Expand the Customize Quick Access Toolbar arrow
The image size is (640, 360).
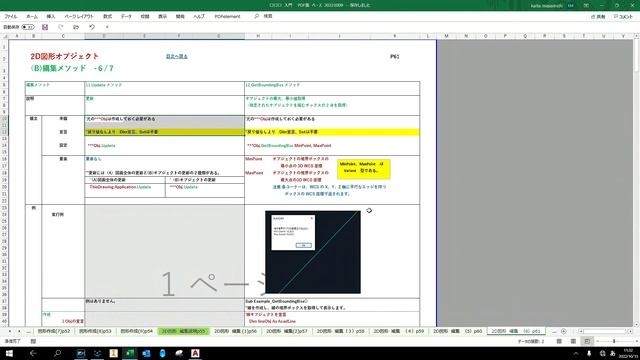click(107, 27)
